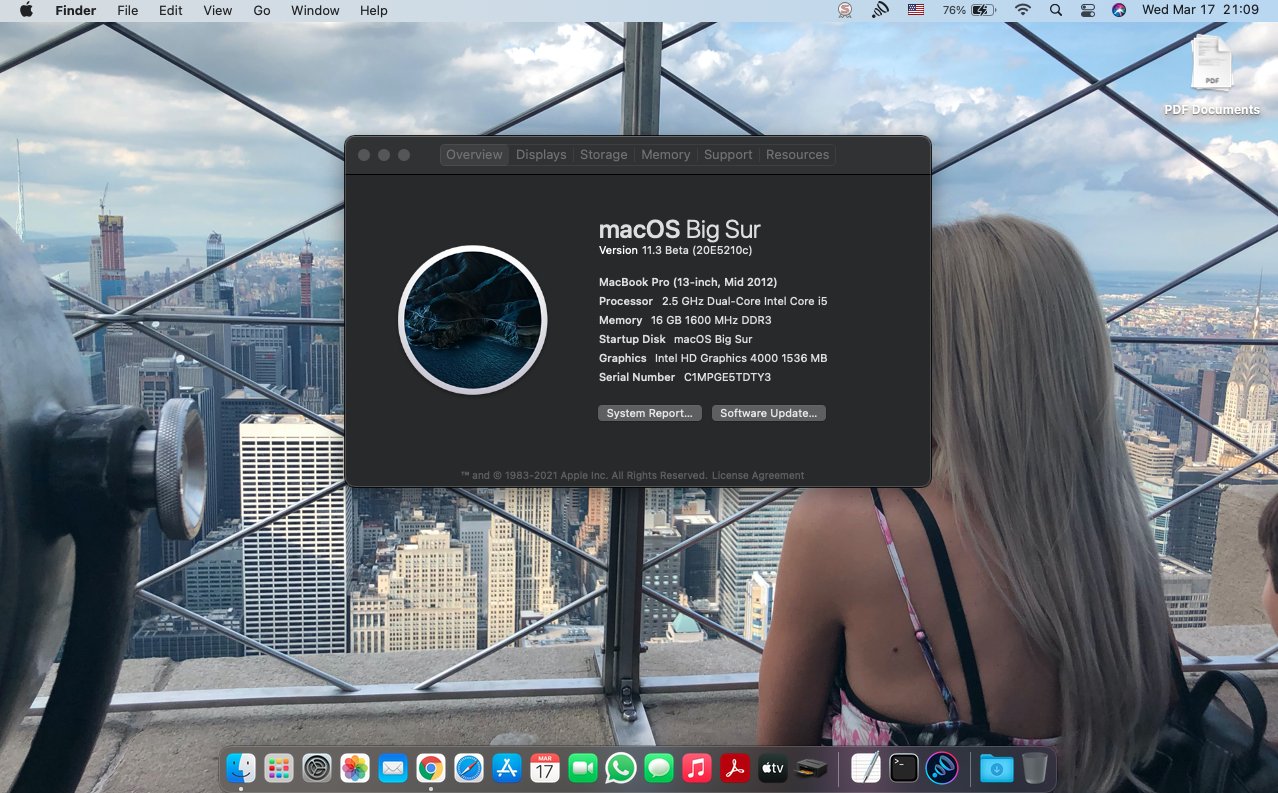Switch to the Storage tab
The image size is (1278, 793).
point(604,155)
